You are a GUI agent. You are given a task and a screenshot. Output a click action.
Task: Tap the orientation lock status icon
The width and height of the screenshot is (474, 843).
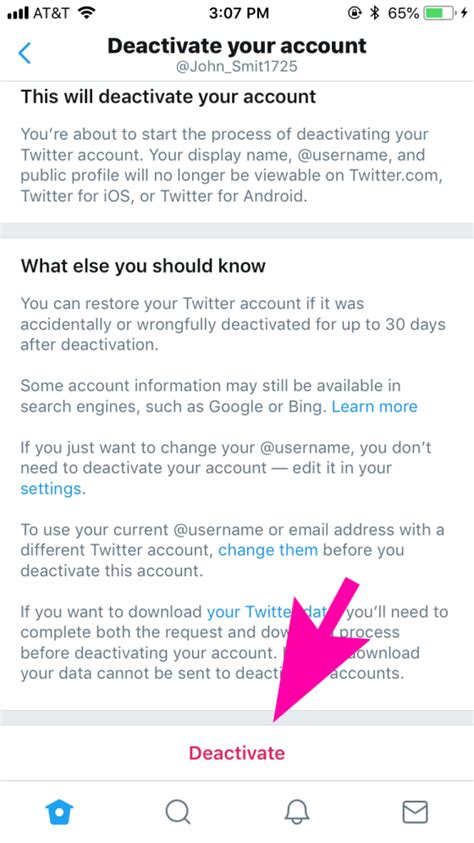[x=355, y=13]
